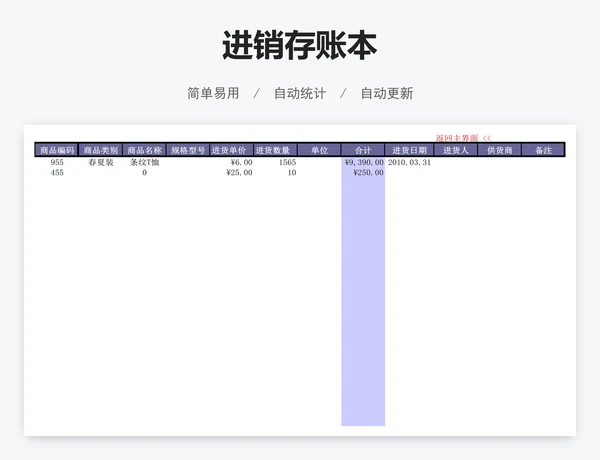Select the 春夏装 category cell
Viewport: 600px width, 460px height.
point(100,162)
